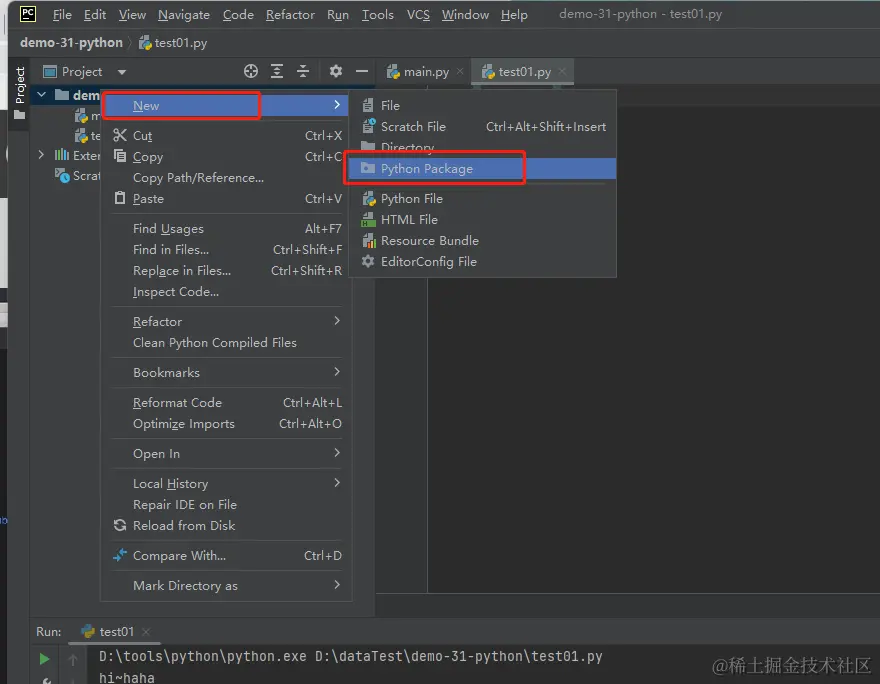This screenshot has height=684, width=880.
Task: Choose Repair IDE on File
Action: click(x=227, y=504)
